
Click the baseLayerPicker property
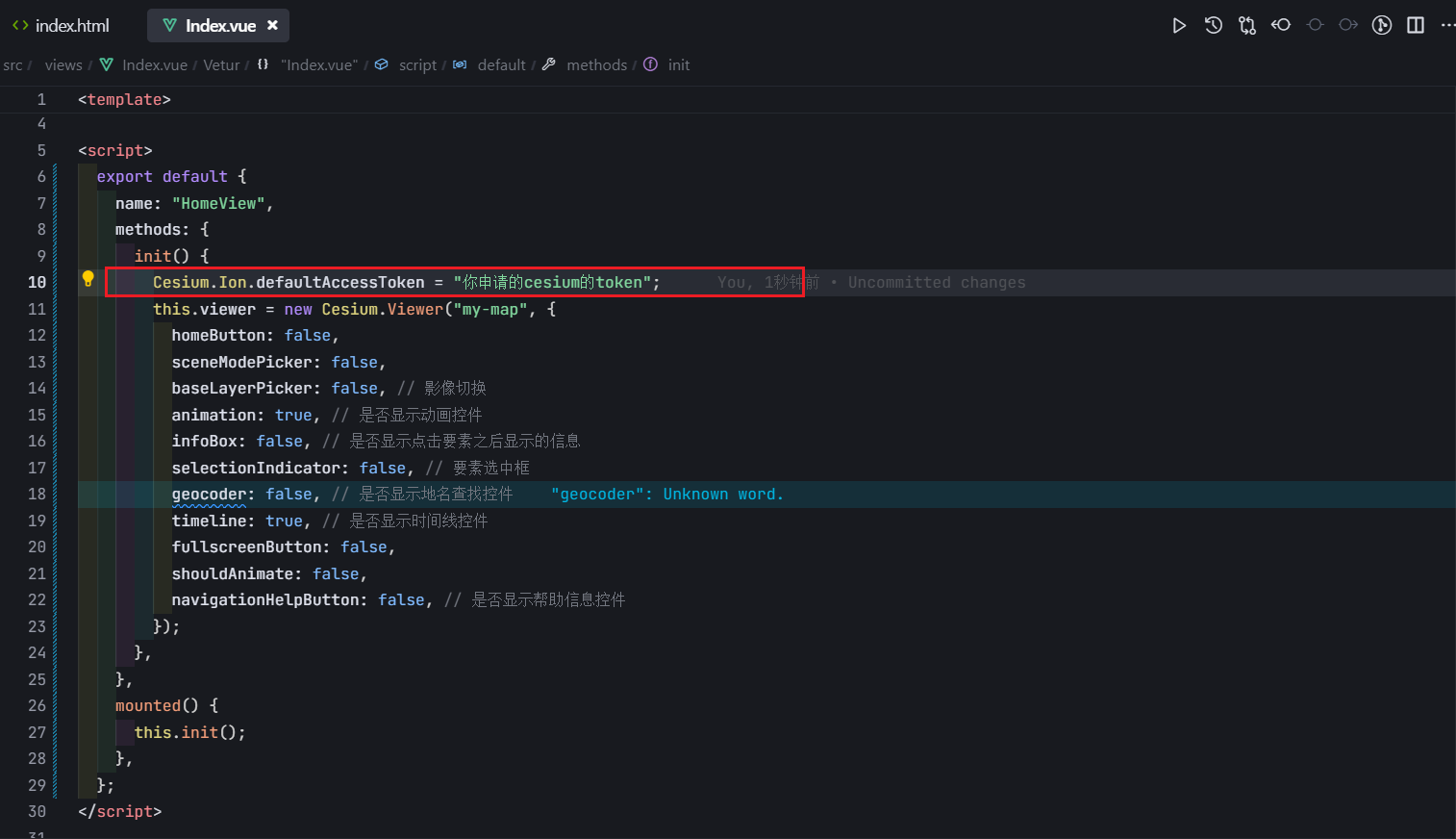241,389
